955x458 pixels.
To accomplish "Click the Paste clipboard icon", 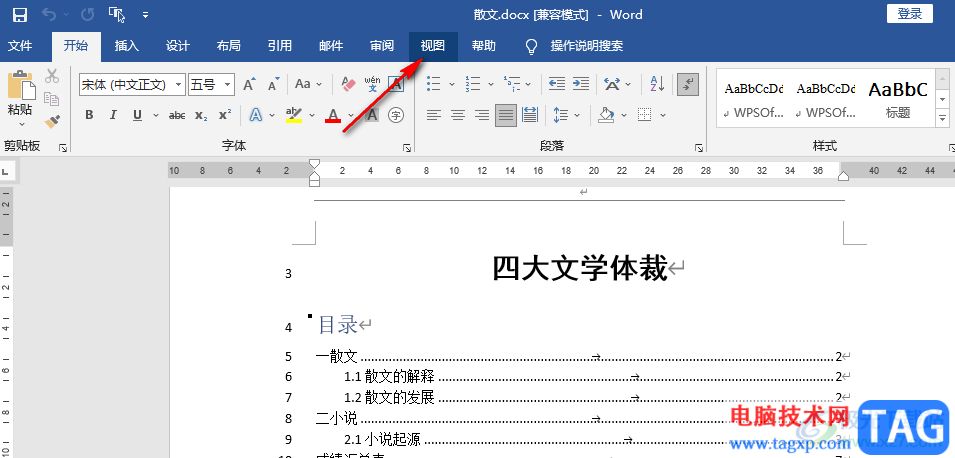I will coord(21,85).
